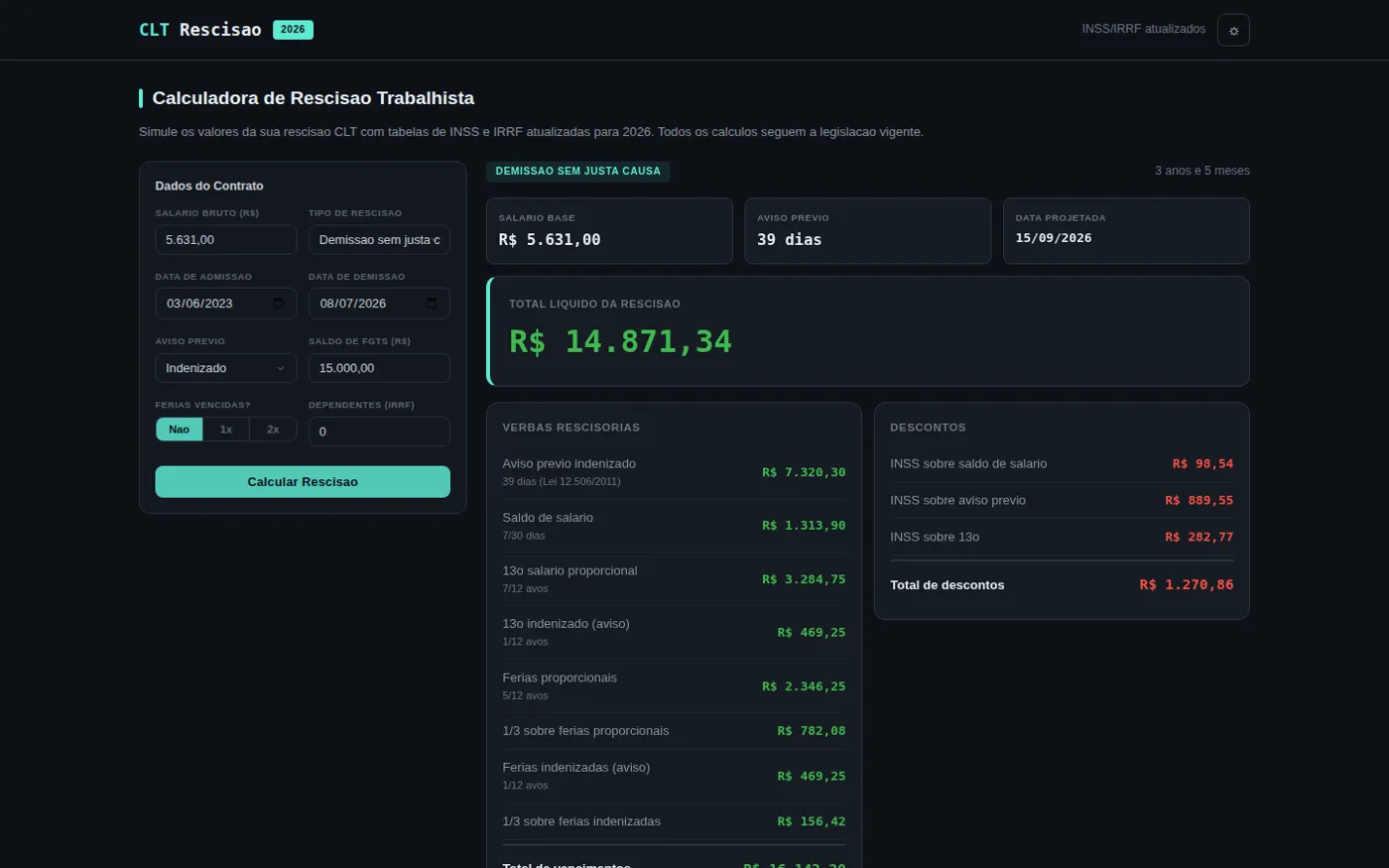Click the 'Ferias indenizadas (aviso)' row
The width and height of the screenshot is (1389, 868).
(x=675, y=777)
